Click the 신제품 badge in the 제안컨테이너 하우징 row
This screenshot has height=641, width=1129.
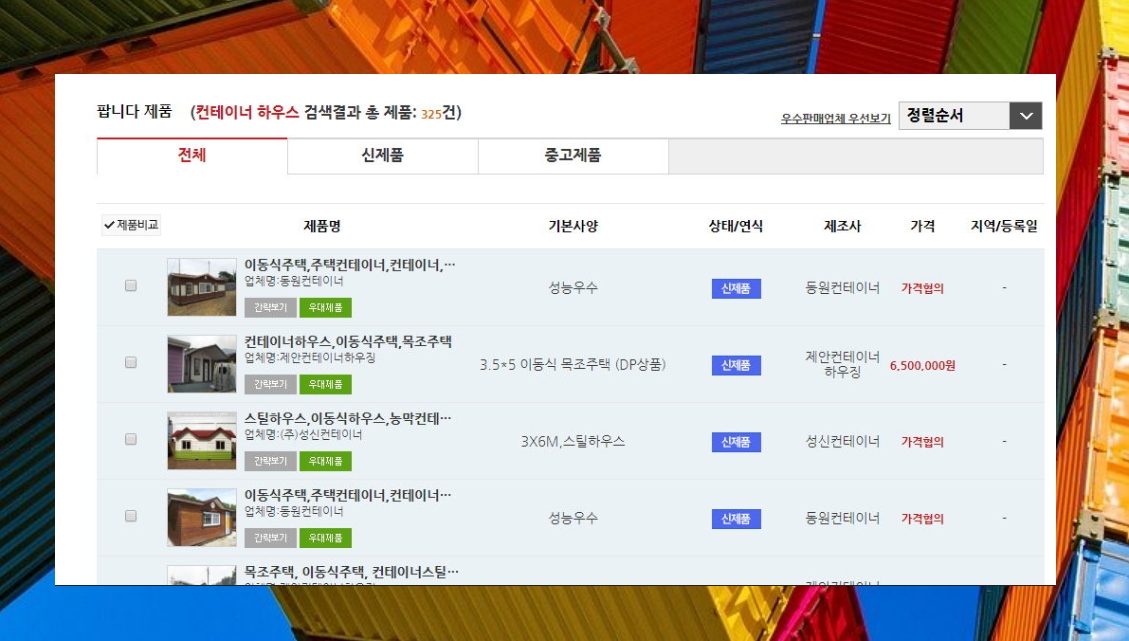736,365
